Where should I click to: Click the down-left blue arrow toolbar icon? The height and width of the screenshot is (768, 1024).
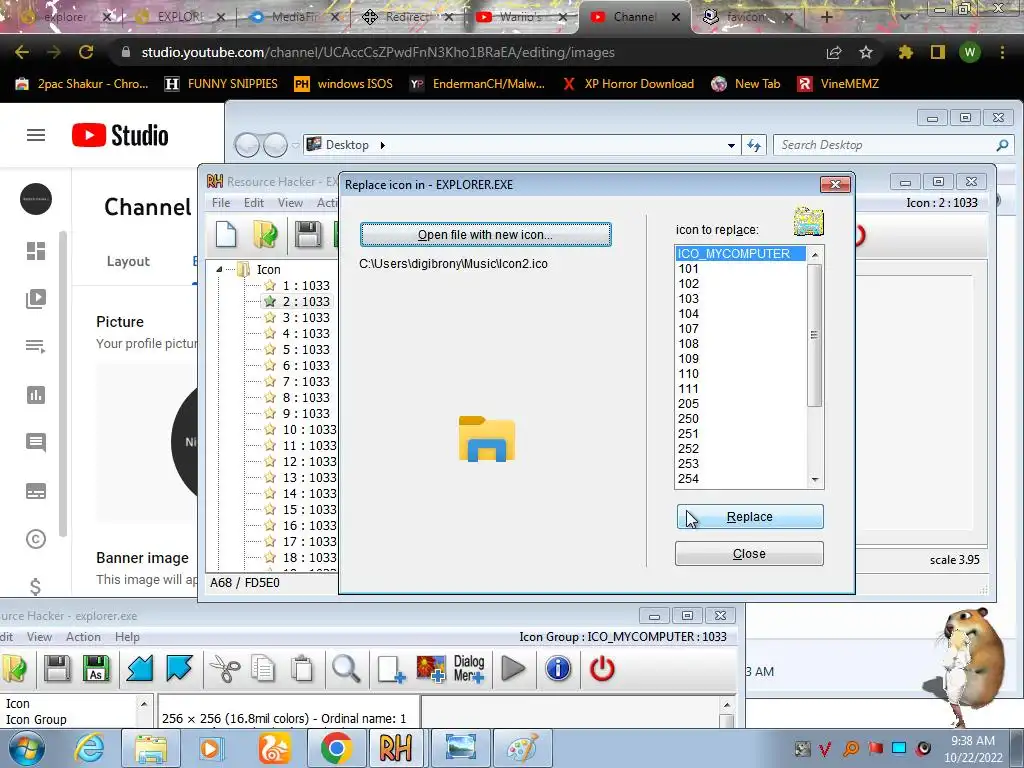tap(140, 669)
